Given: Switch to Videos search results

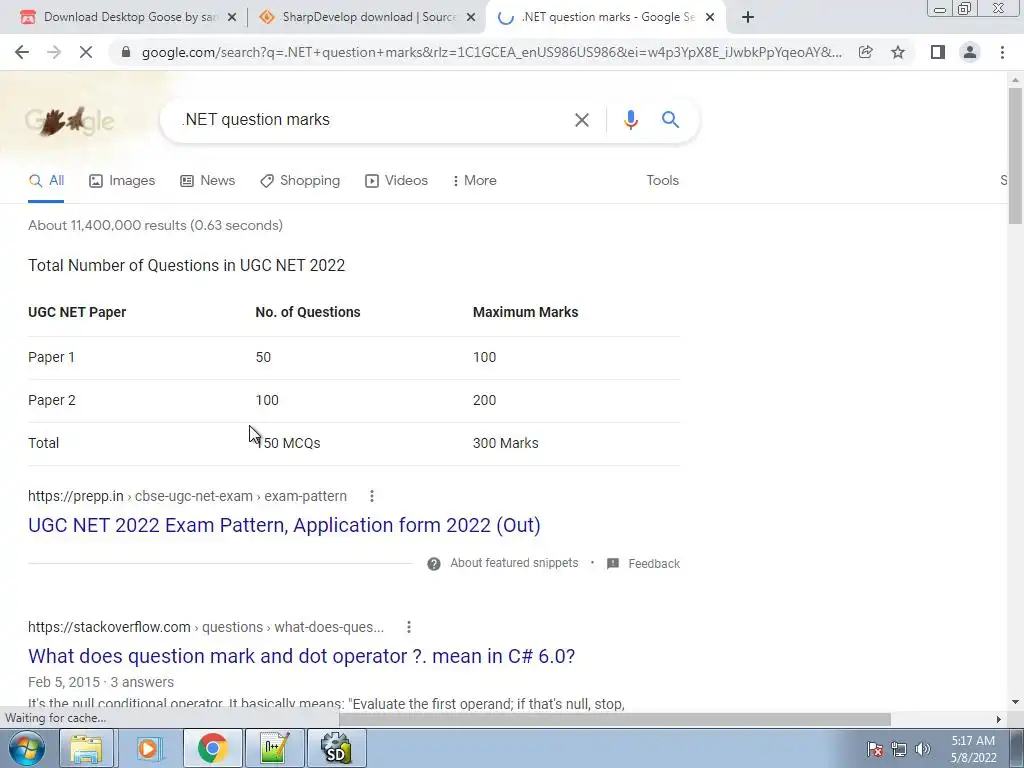Looking at the screenshot, I should (x=396, y=181).
